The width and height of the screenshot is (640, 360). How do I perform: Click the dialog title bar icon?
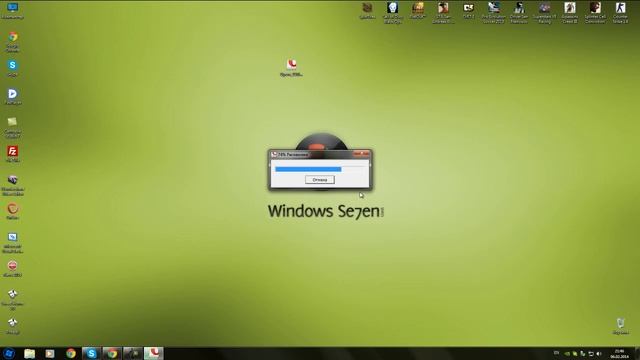pyautogui.click(x=274, y=154)
